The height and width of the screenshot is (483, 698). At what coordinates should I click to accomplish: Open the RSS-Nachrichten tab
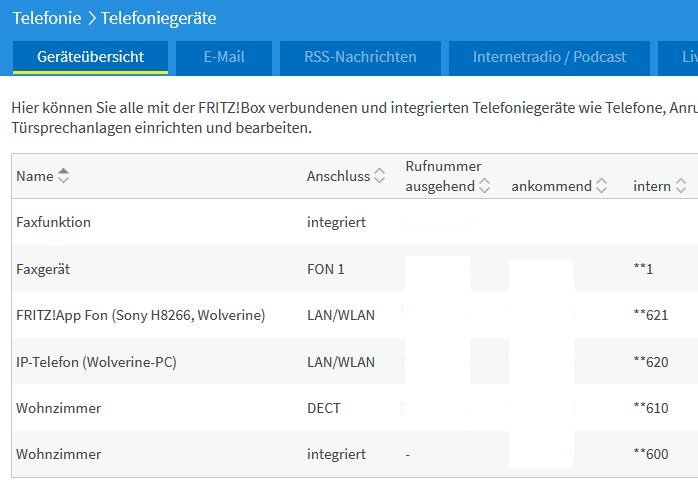tap(360, 57)
